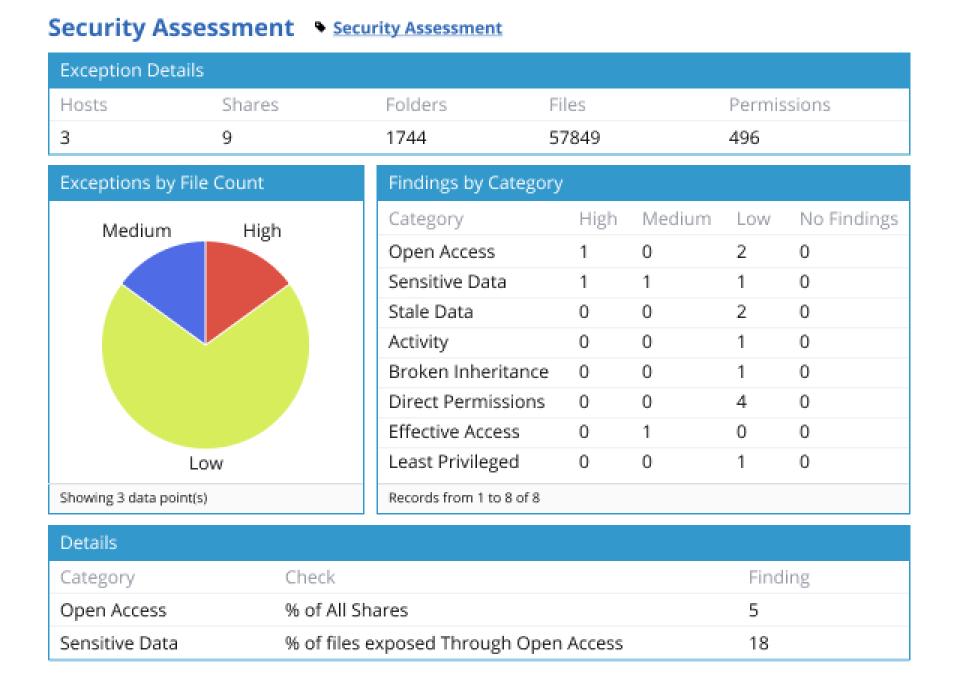This screenshot has height=675, width=960.
Task: Click the Hosts column header
Action: pyautogui.click(x=84, y=104)
